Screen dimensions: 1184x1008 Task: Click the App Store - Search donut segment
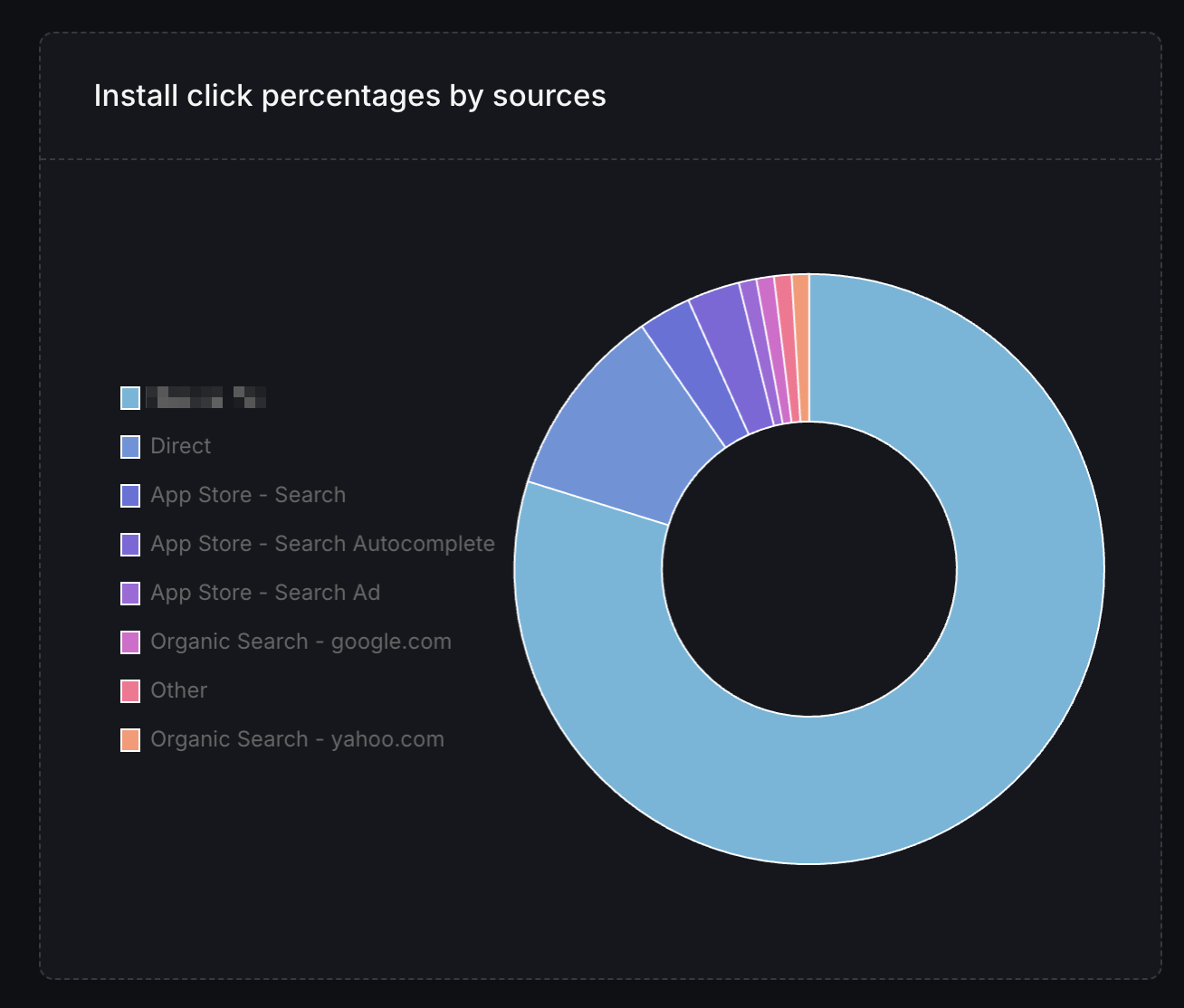695,369
